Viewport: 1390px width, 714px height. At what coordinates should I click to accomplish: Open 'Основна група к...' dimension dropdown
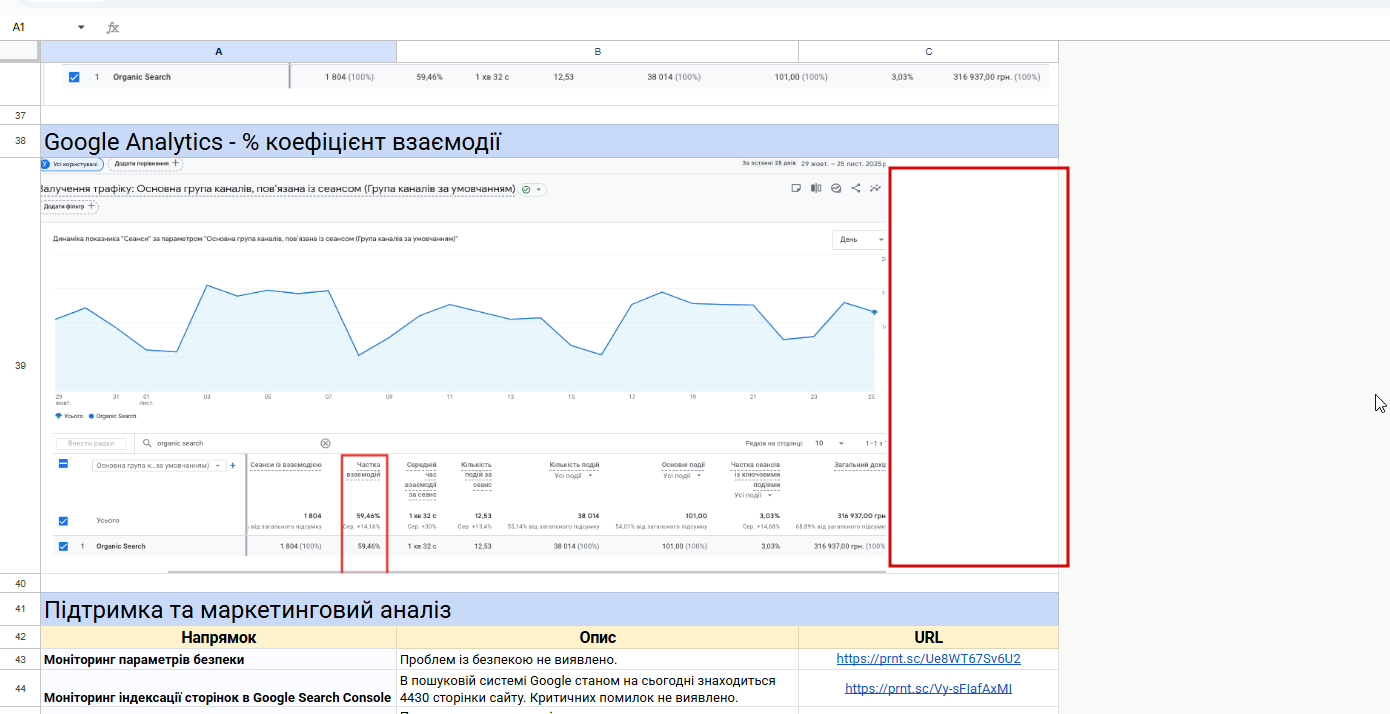[x=158, y=465]
